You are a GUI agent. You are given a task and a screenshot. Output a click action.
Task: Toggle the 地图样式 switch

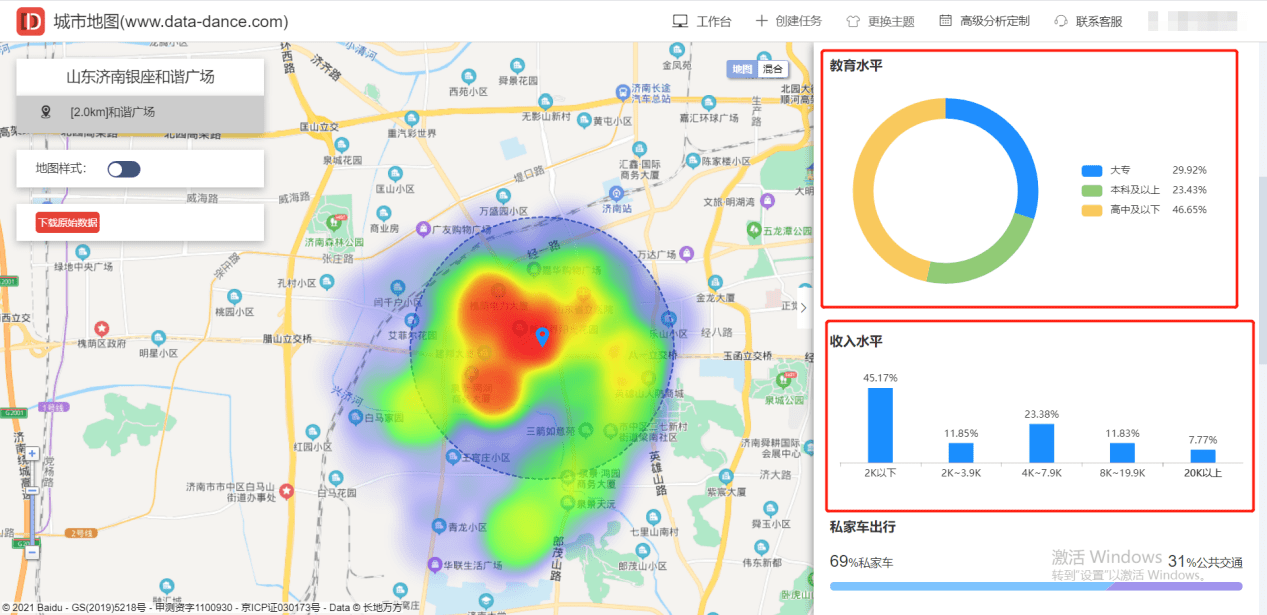pos(124,169)
